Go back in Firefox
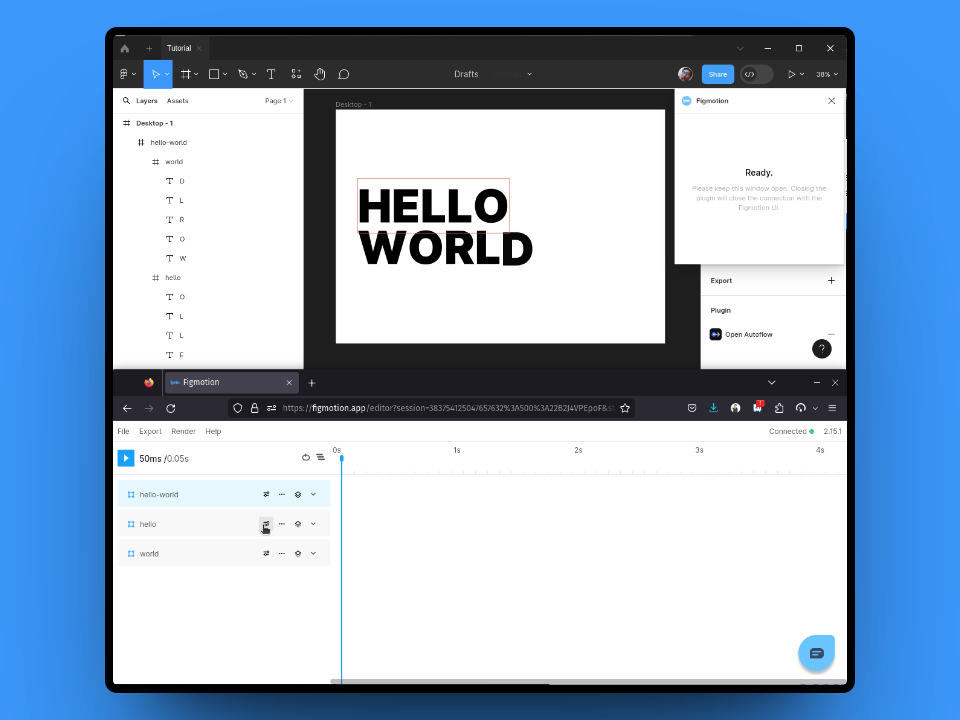The height and width of the screenshot is (720, 960). [127, 408]
